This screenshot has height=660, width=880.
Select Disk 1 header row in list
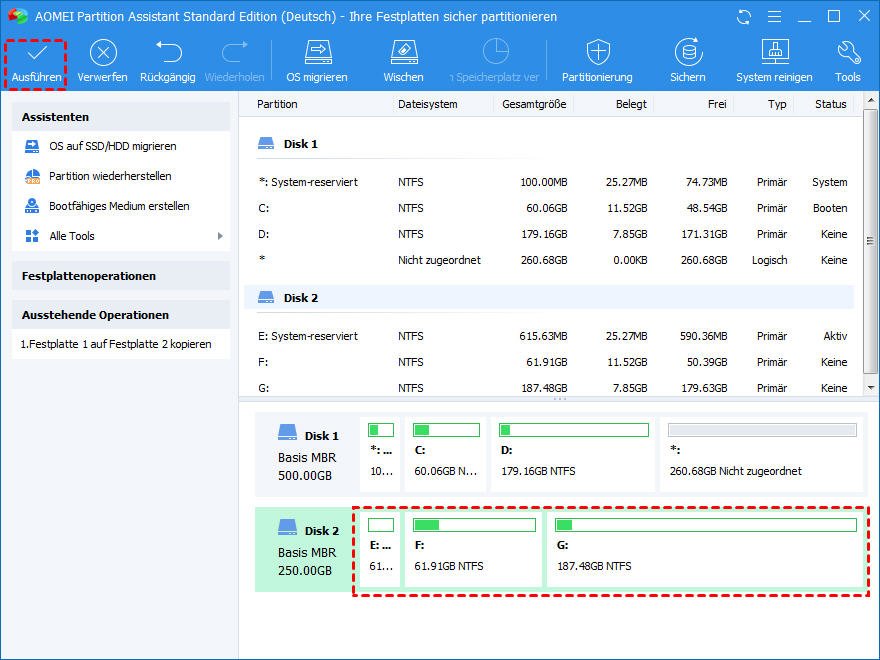click(x=549, y=144)
